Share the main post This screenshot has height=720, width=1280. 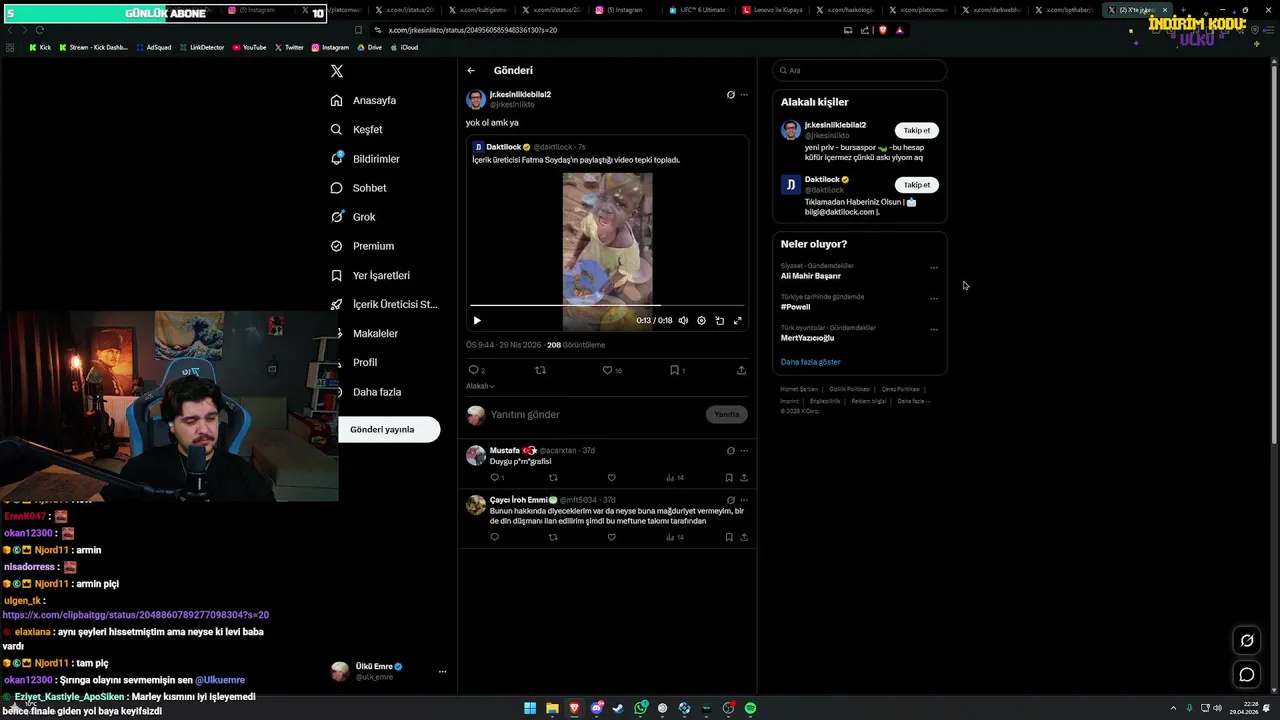click(x=741, y=370)
